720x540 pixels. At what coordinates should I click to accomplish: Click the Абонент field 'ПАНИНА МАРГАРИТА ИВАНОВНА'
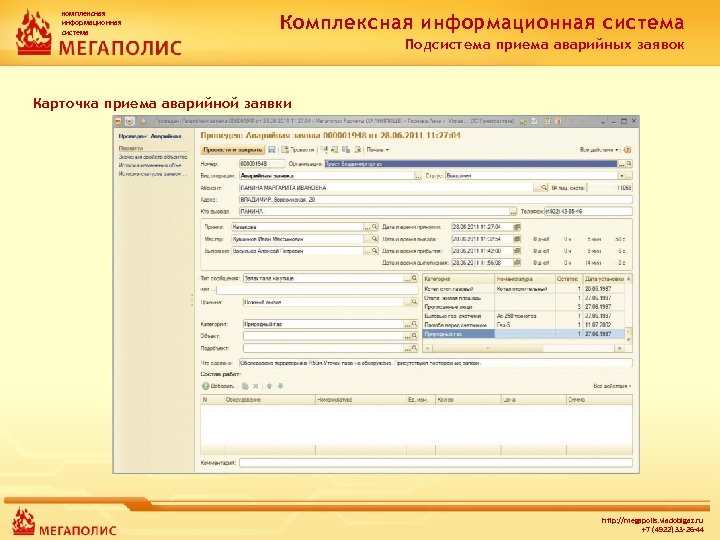click(x=386, y=188)
